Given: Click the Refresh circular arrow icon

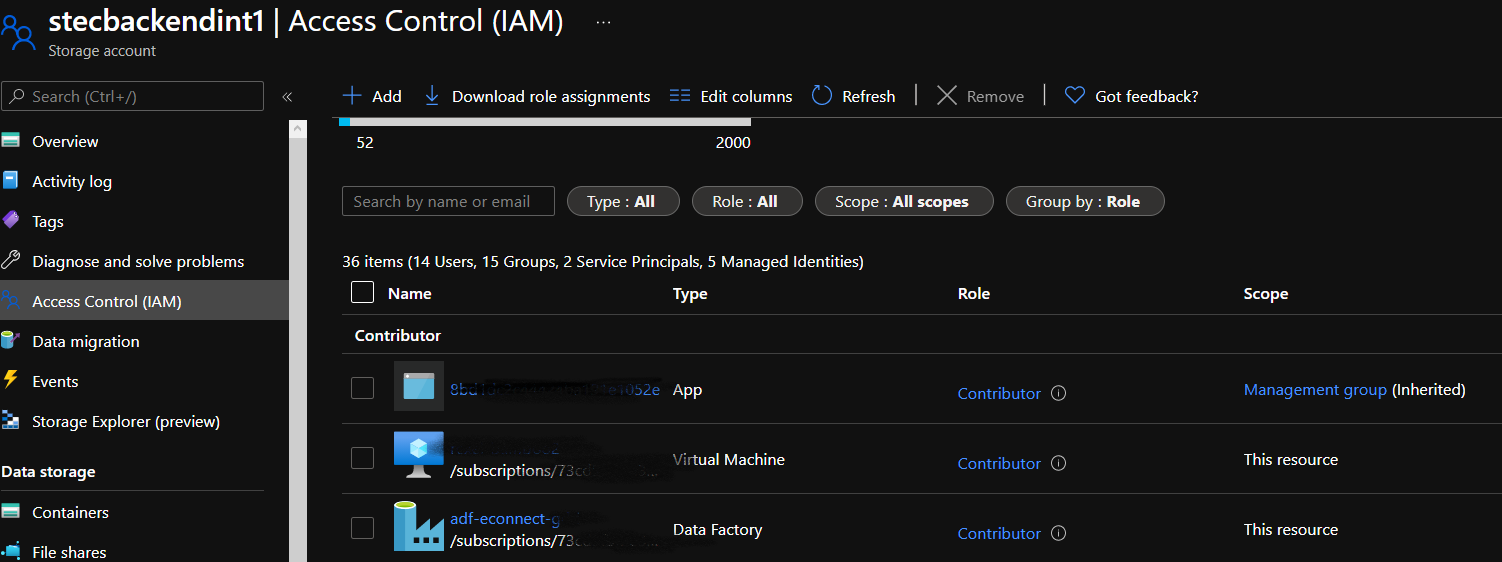Looking at the screenshot, I should click(822, 96).
